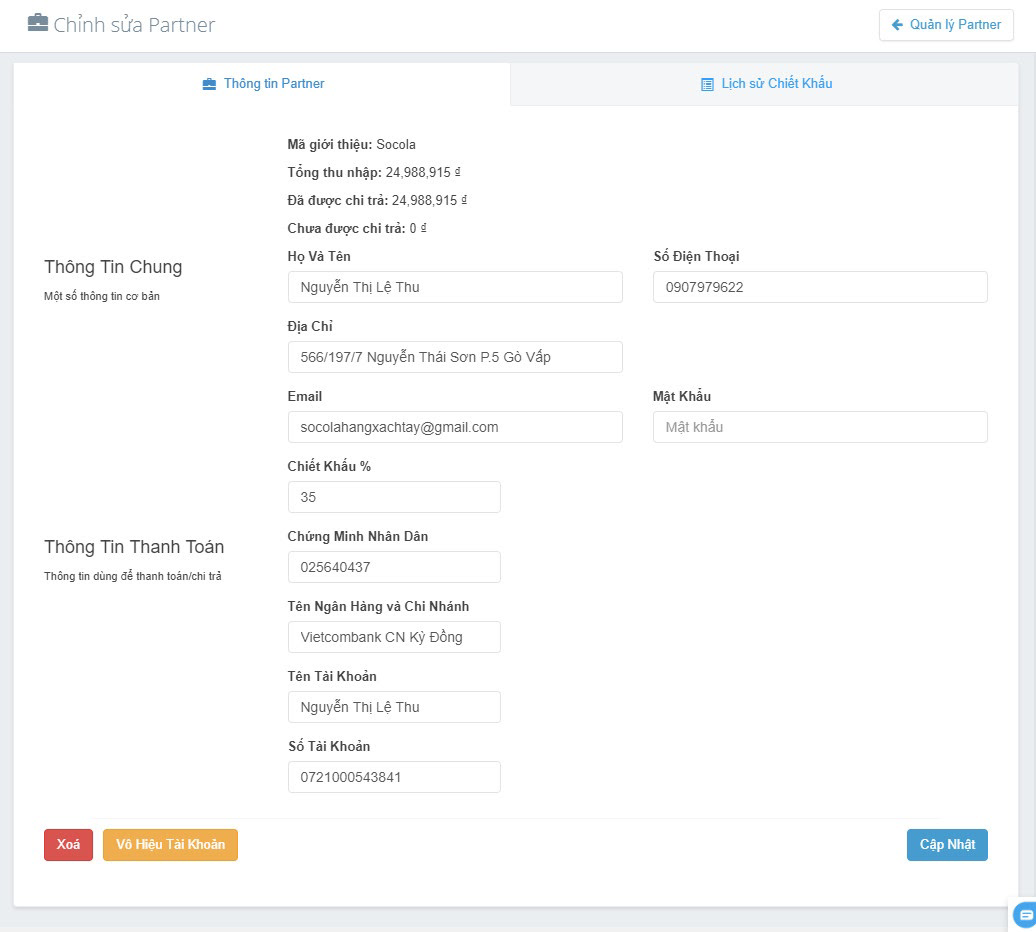The height and width of the screenshot is (932, 1036).
Task: Click the Cập Nhật button
Action: 947,845
